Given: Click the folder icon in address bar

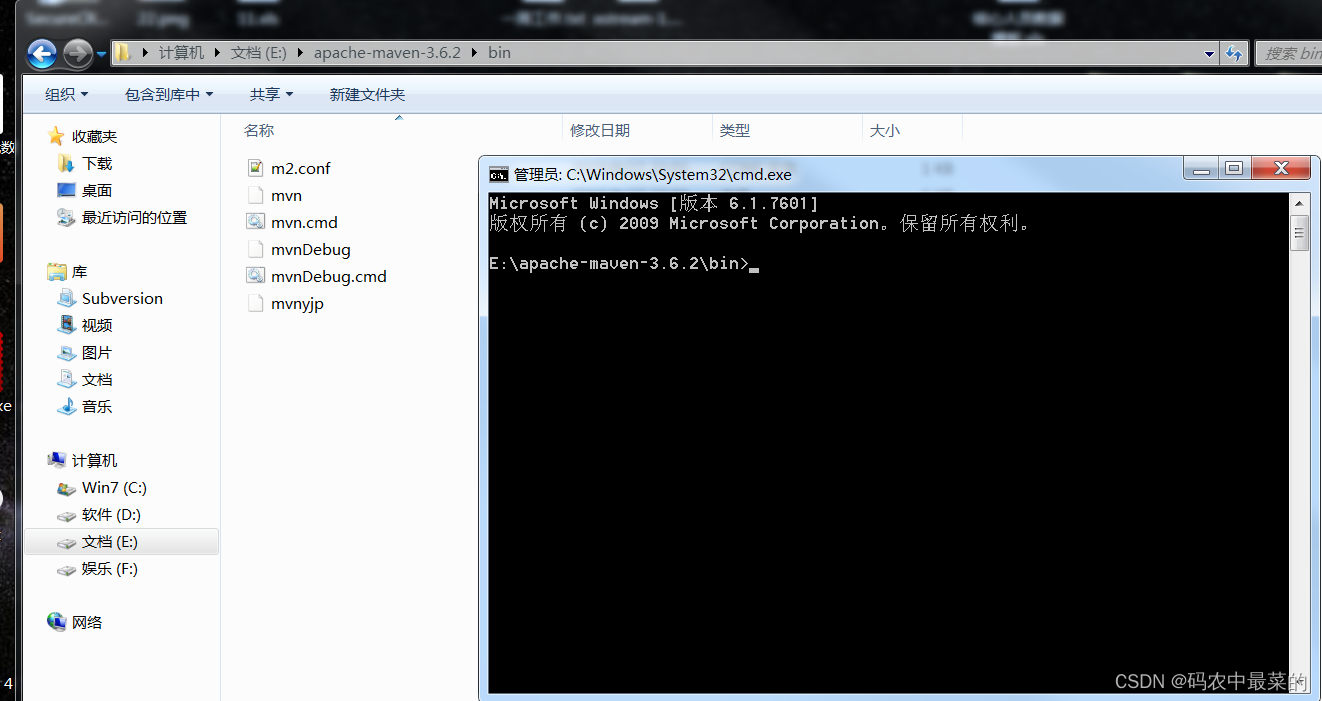Looking at the screenshot, I should pyautogui.click(x=122, y=53).
